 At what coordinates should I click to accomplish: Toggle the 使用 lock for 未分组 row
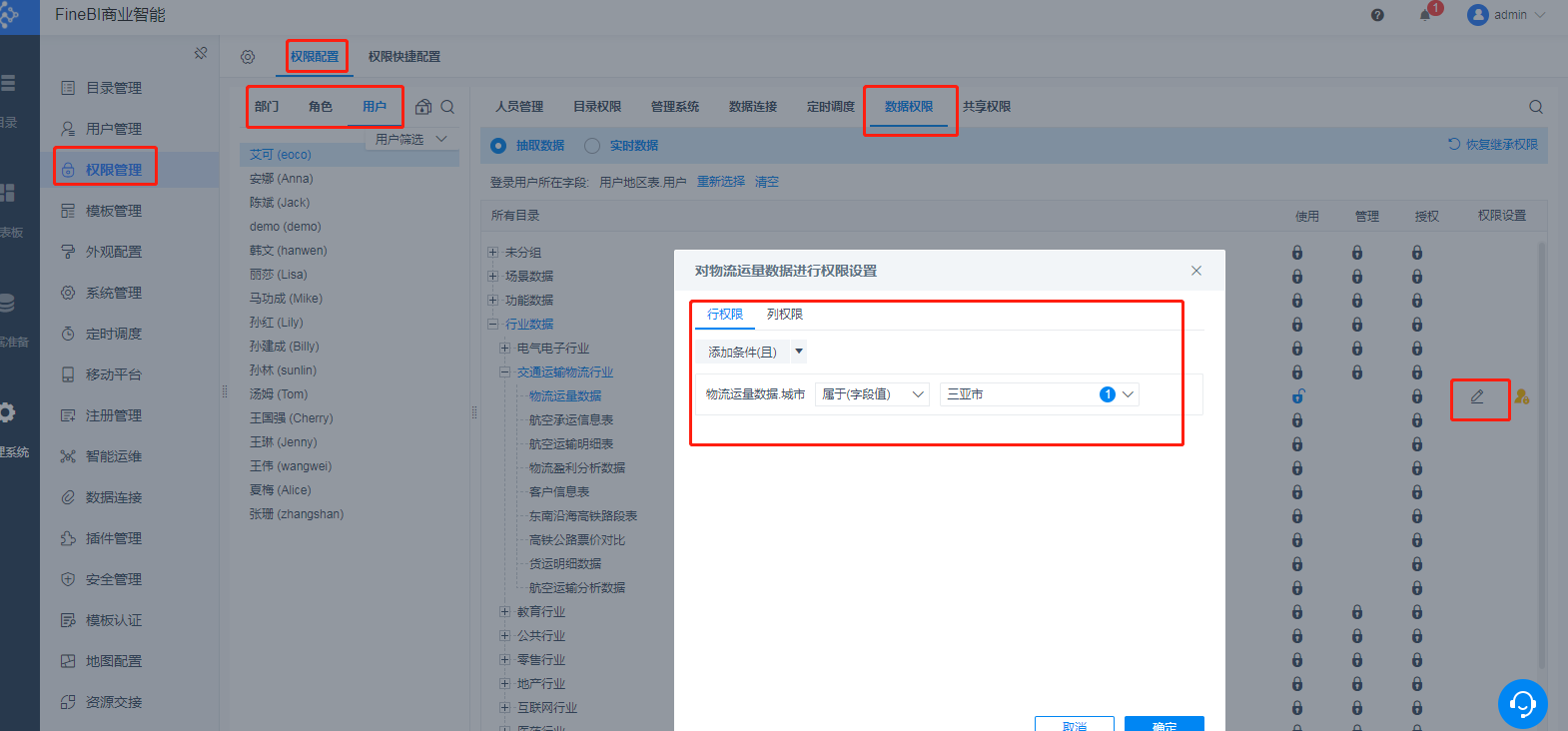[1297, 253]
